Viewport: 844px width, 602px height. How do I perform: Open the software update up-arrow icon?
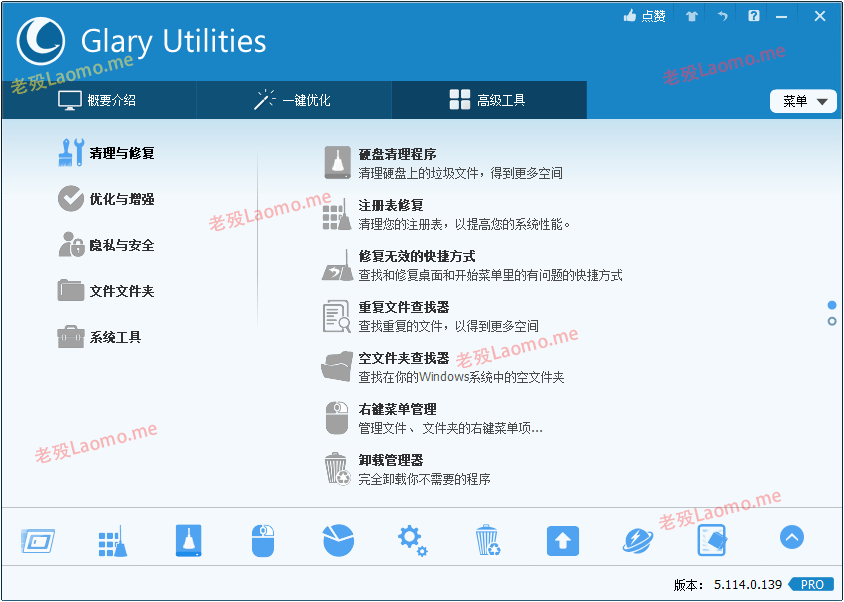pyautogui.click(x=563, y=541)
